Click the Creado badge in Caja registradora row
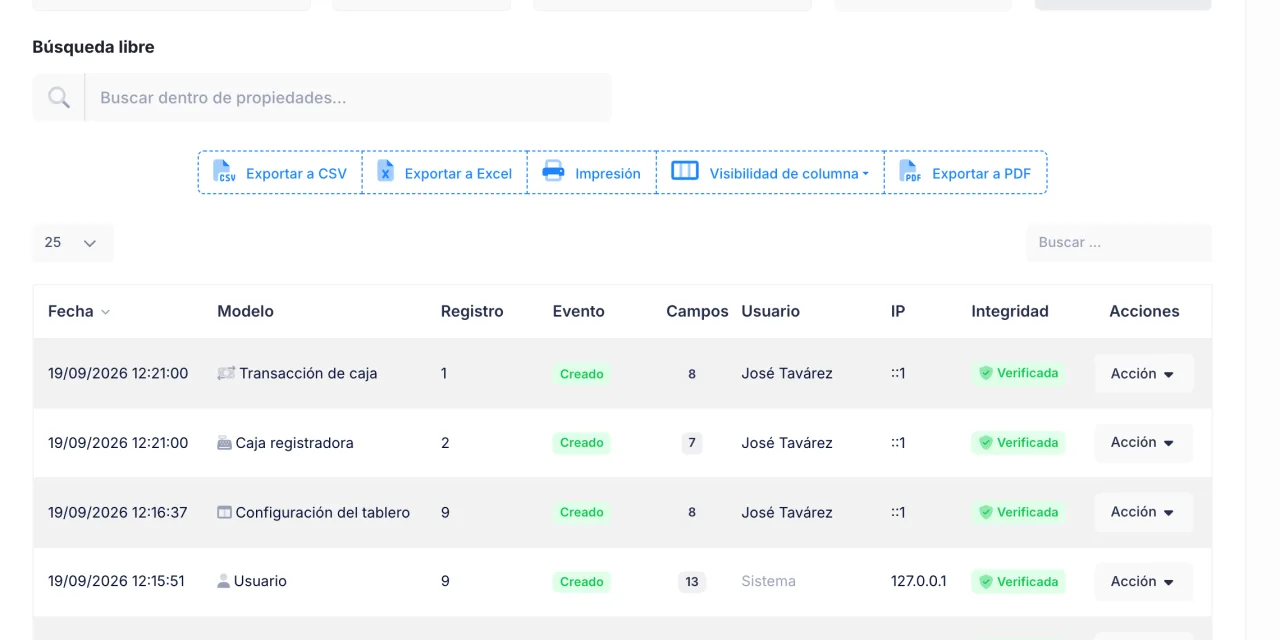The height and width of the screenshot is (640, 1280). tap(581, 443)
